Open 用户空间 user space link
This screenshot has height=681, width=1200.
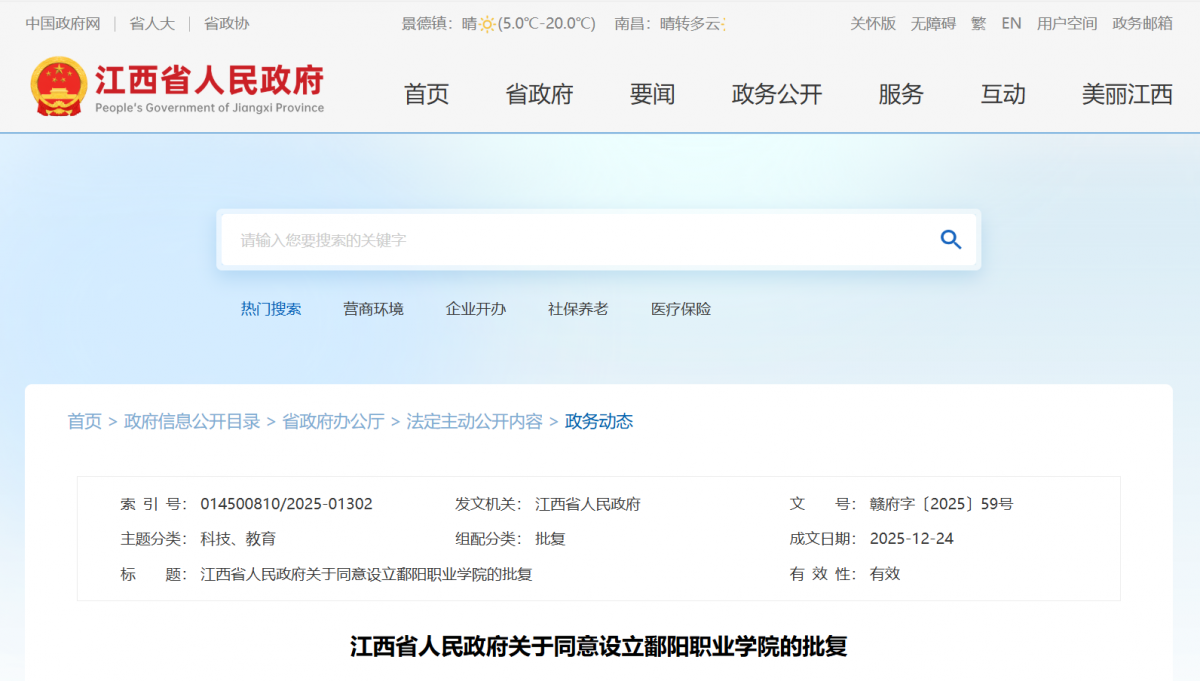point(1066,23)
